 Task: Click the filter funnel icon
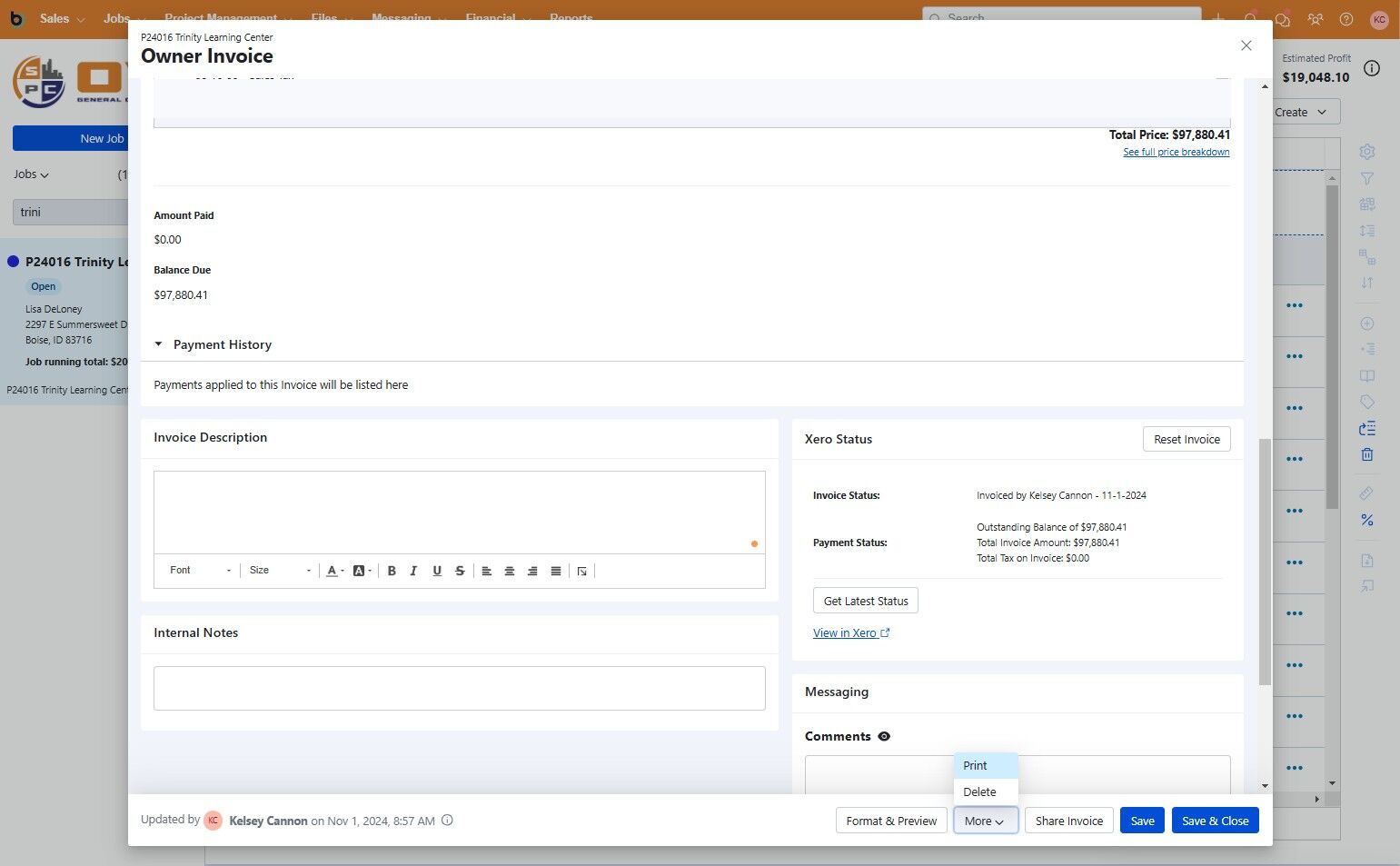coord(1367,178)
